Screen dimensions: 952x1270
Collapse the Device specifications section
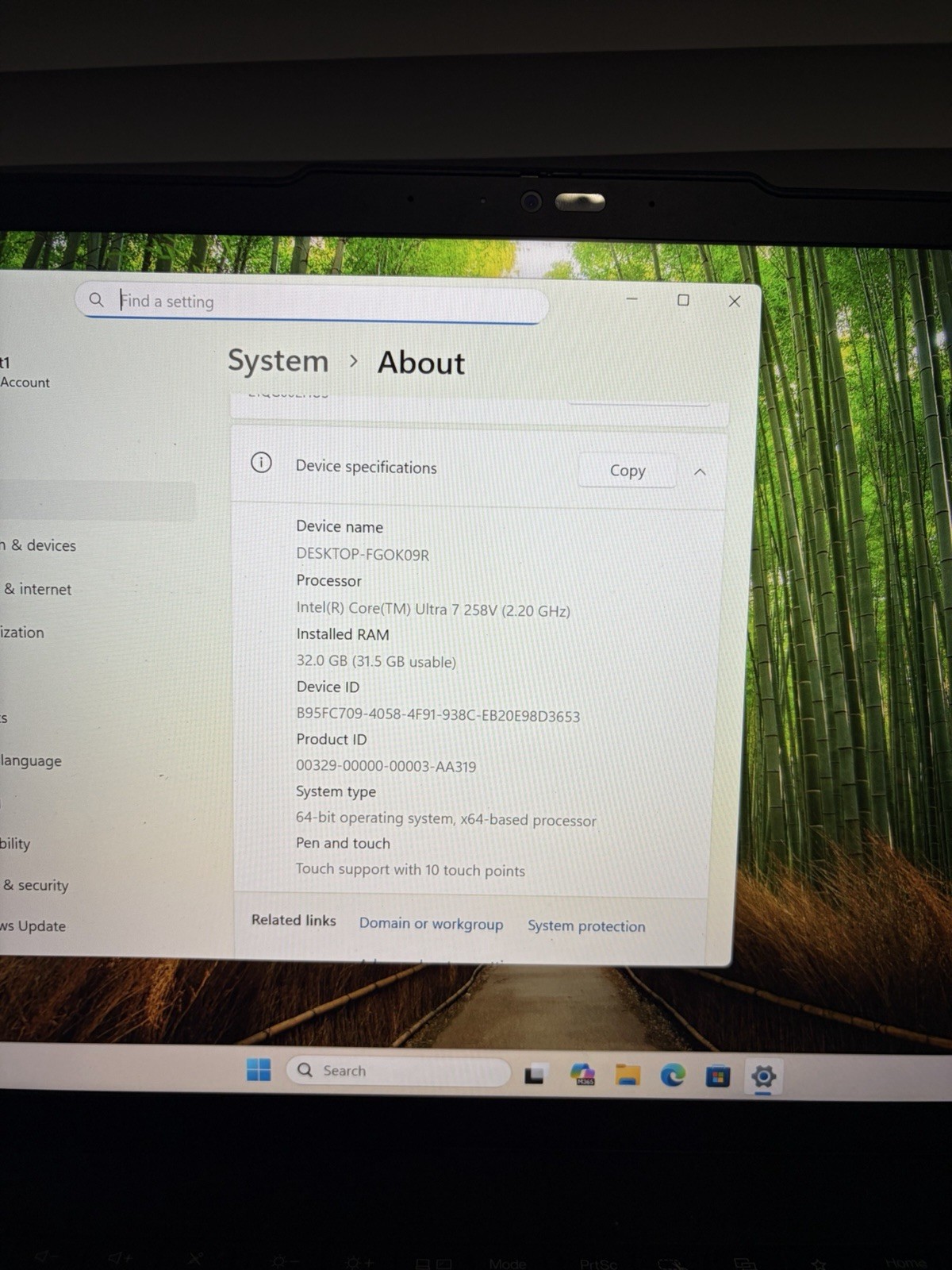point(700,471)
